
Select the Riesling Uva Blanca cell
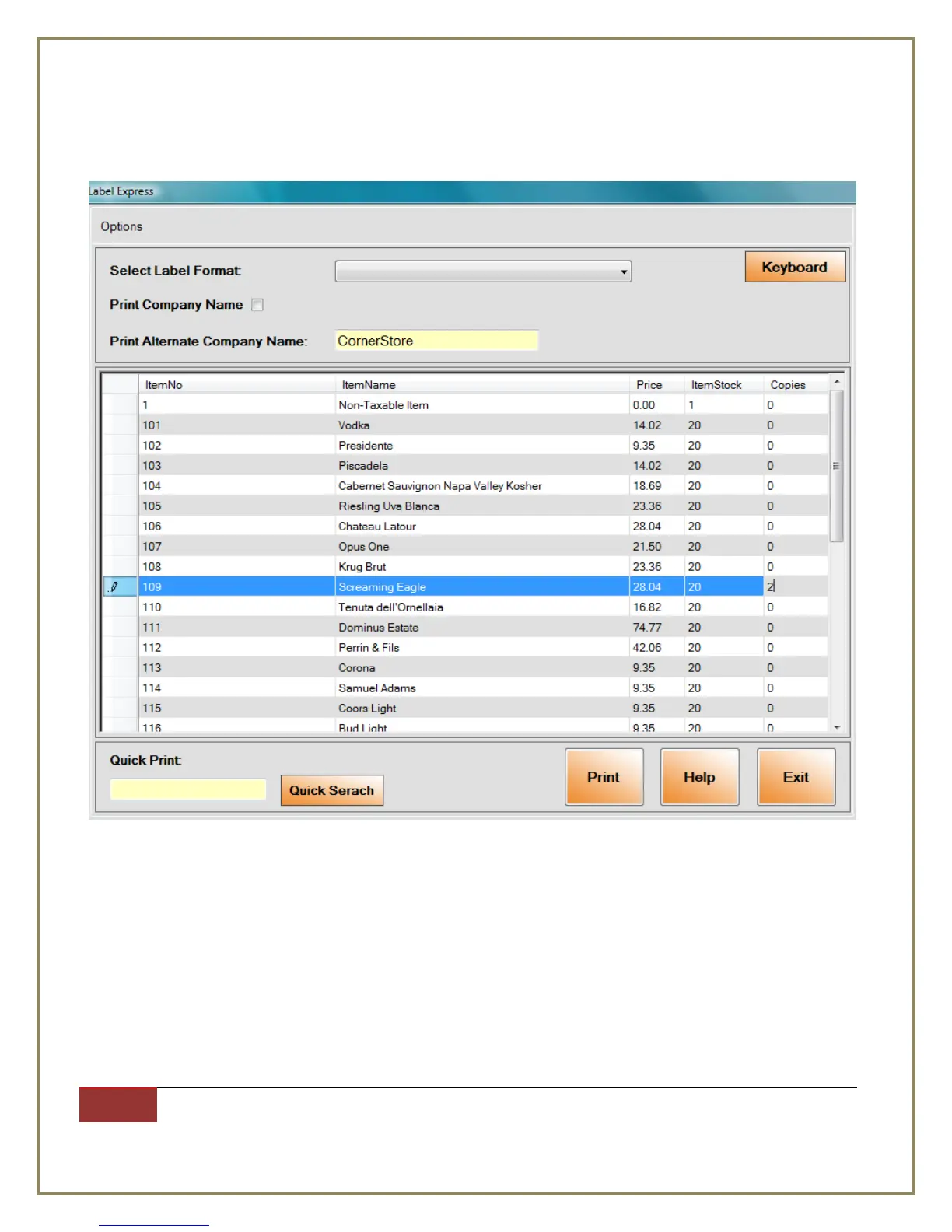click(x=482, y=506)
